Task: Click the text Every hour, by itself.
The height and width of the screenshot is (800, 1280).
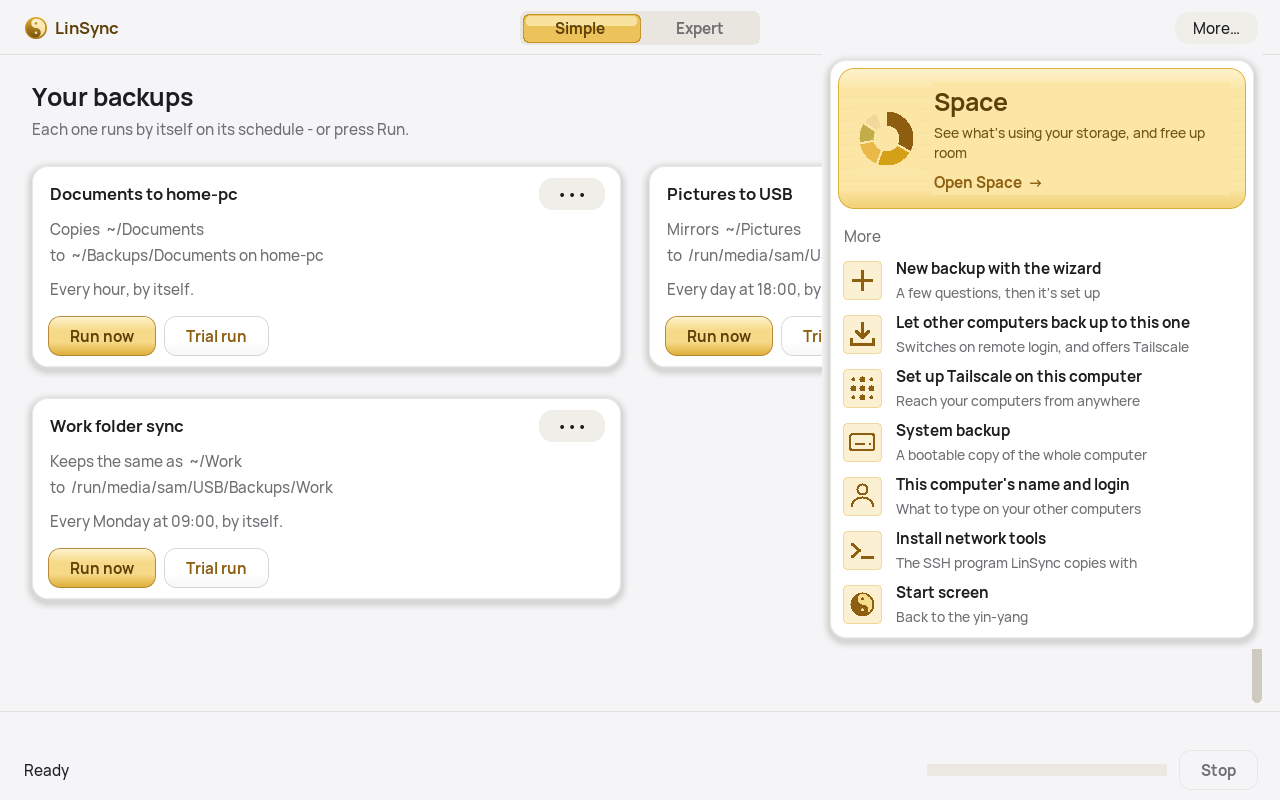Action: [x=122, y=289]
